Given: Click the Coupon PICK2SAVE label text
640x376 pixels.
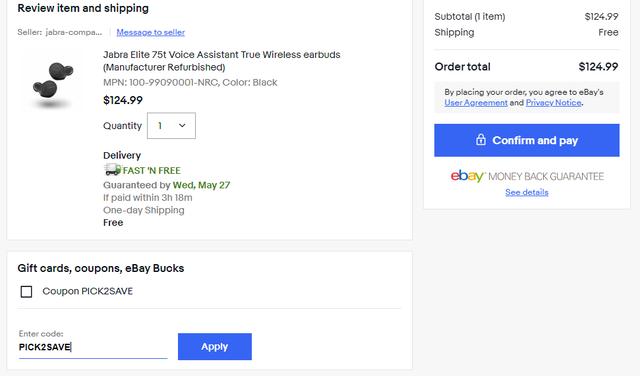Looking at the screenshot, I should point(88,291).
